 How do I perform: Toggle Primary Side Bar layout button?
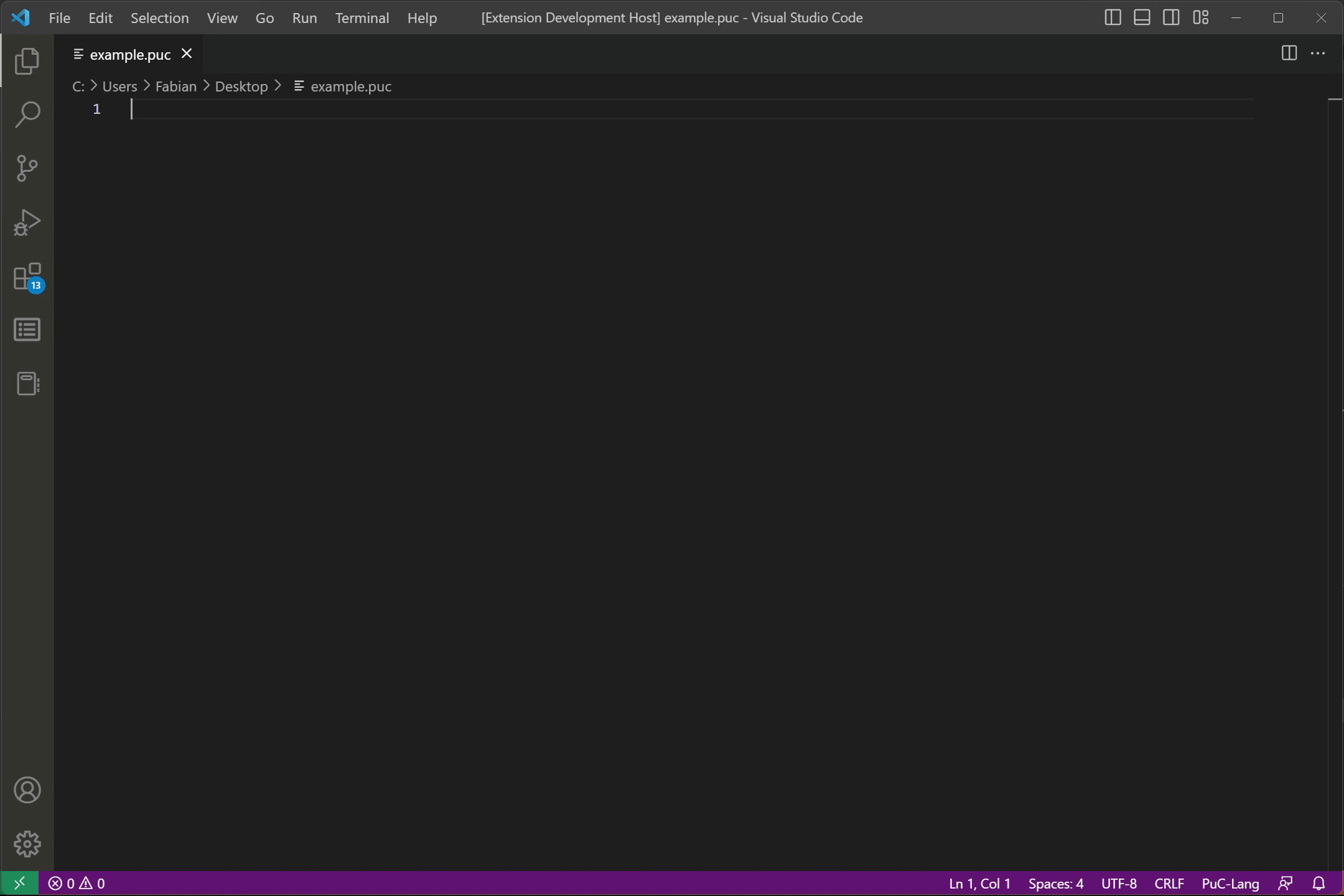1113,17
